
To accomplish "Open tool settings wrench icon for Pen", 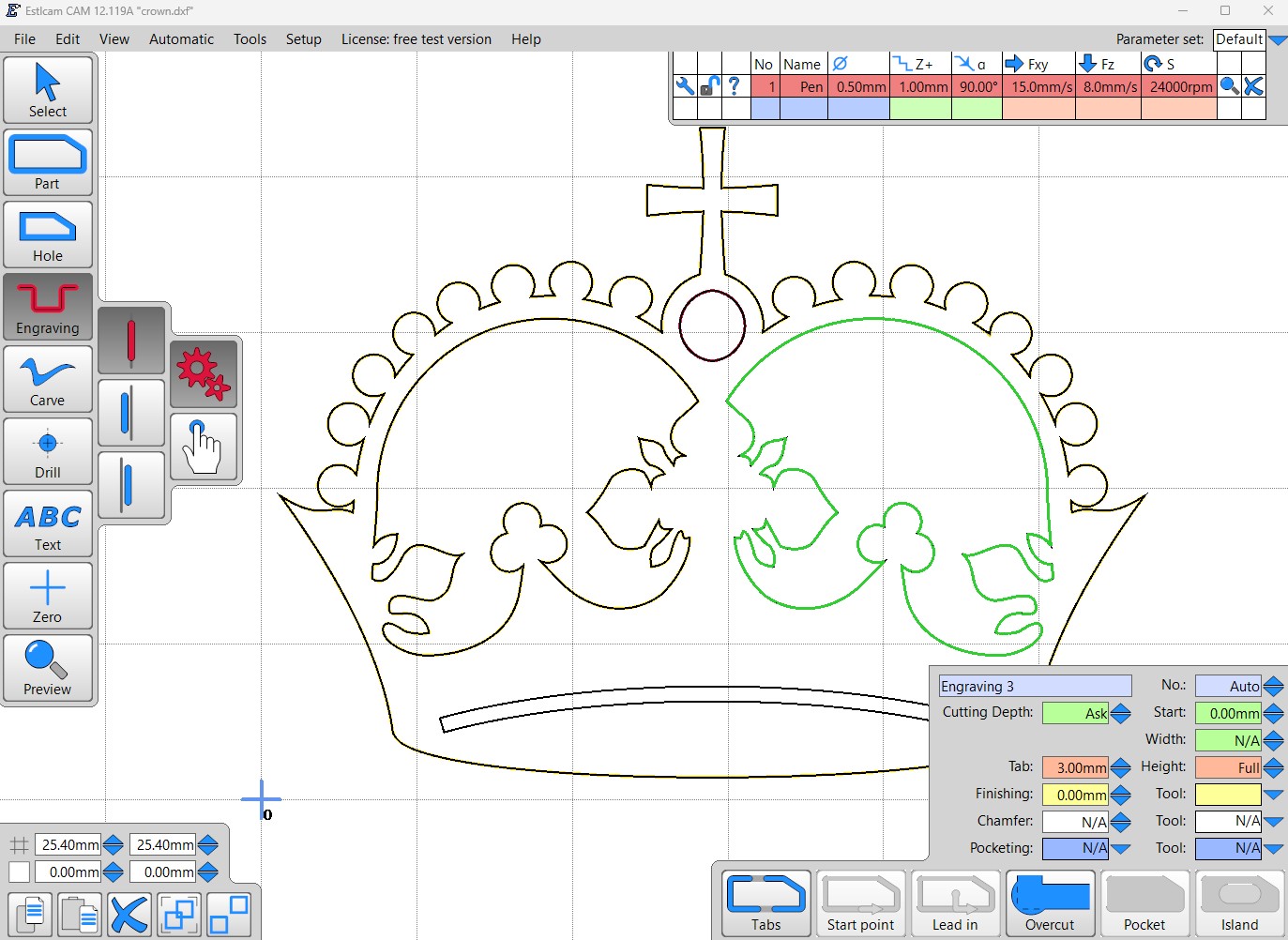I will tap(685, 86).
